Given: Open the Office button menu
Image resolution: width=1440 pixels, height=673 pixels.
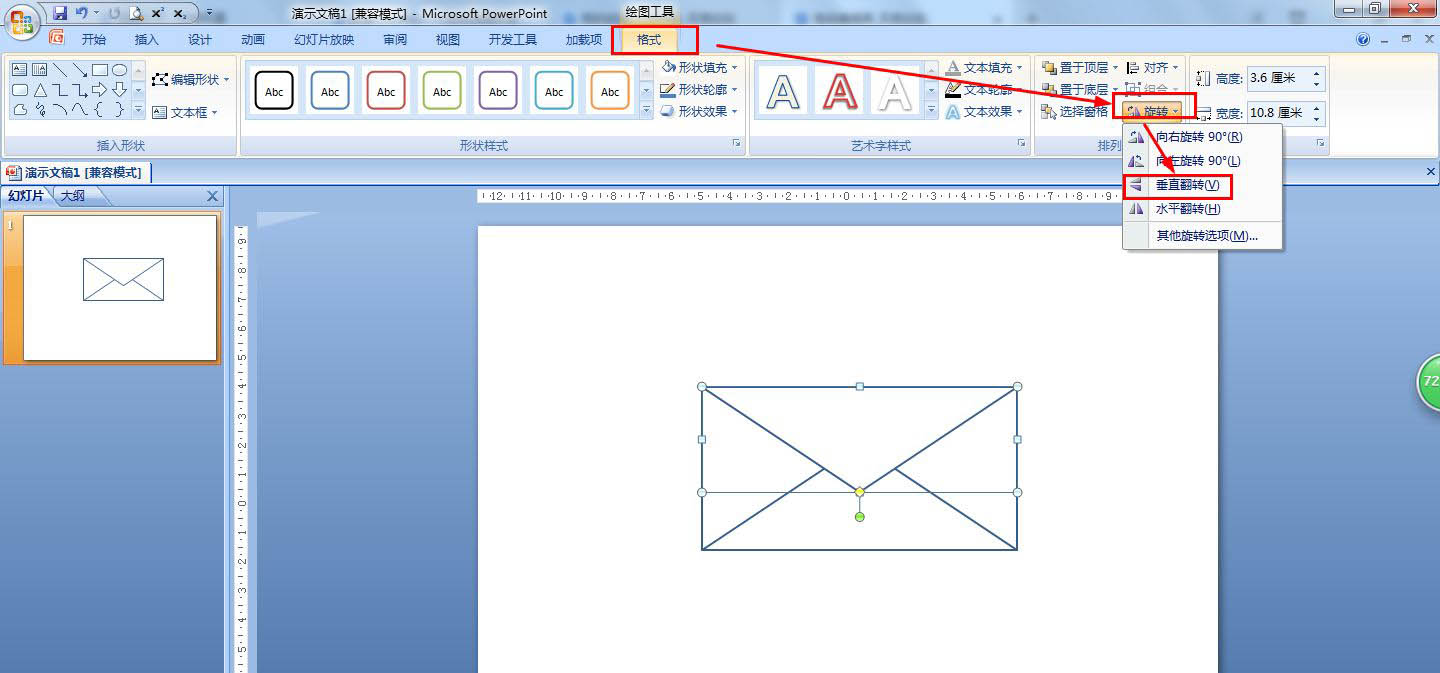Looking at the screenshot, I should pyautogui.click(x=22, y=20).
